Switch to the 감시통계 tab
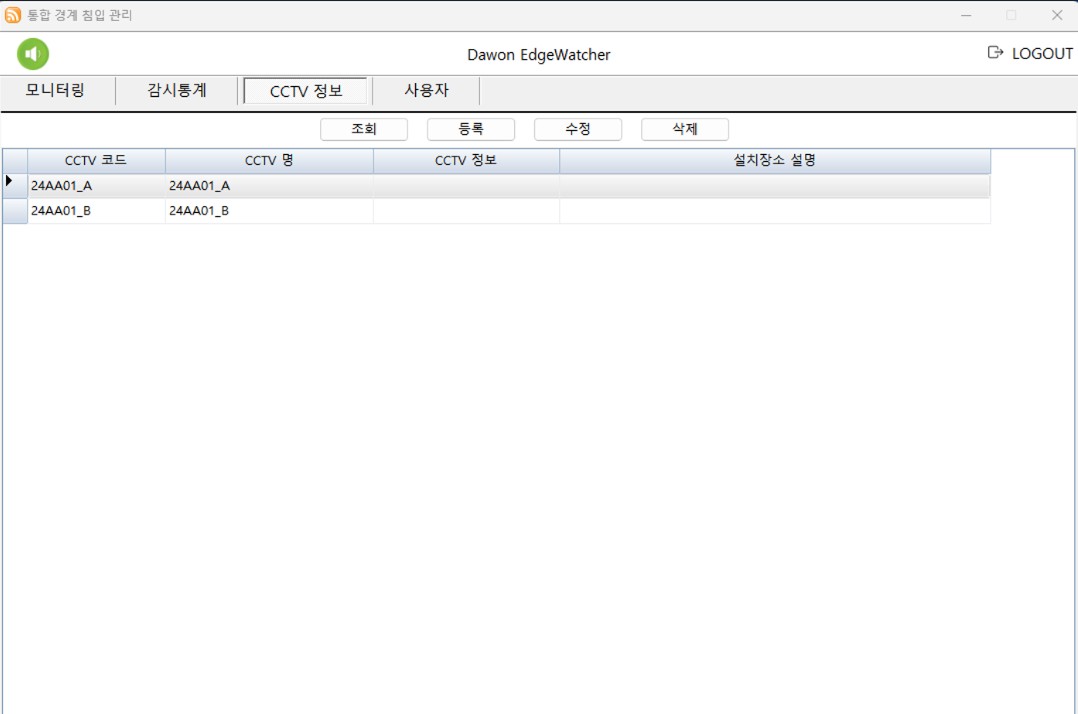The image size is (1078, 714). pos(177,91)
